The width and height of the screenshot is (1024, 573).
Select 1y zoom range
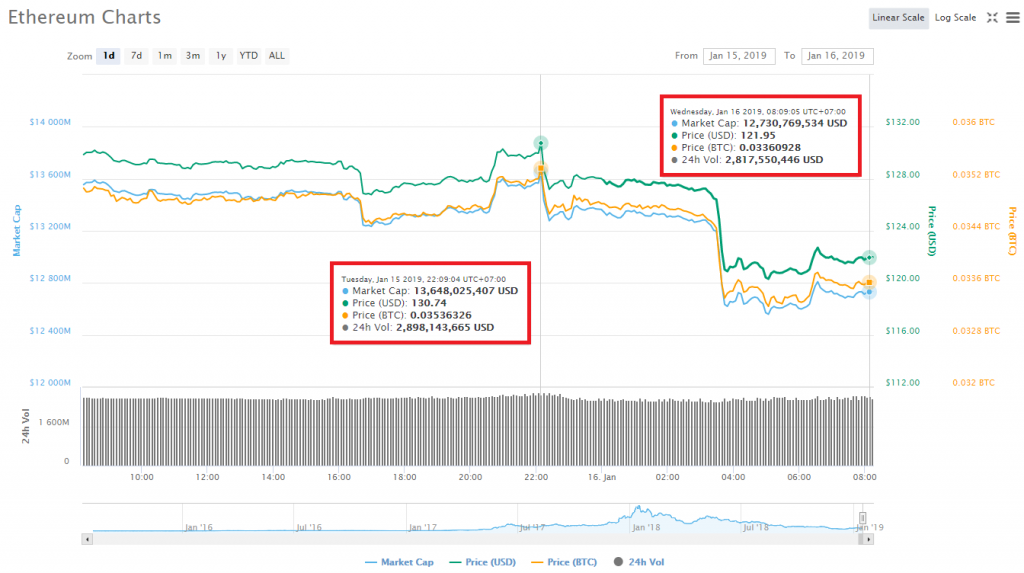pyautogui.click(x=221, y=56)
